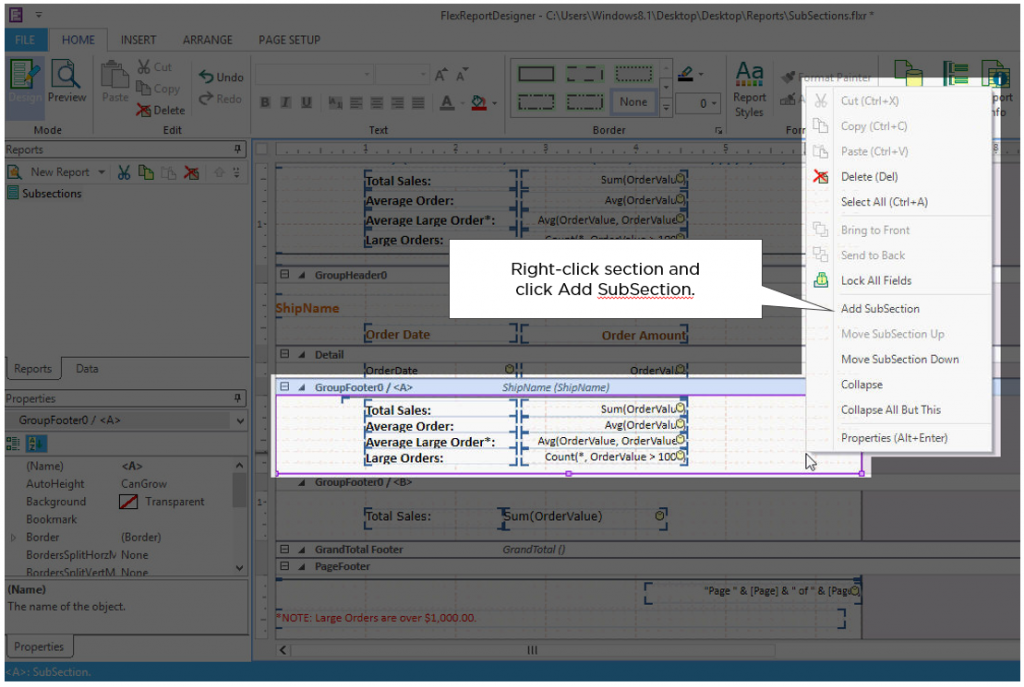1024x687 pixels.
Task: Cut selection in Edit group
Action: pyautogui.click(x=154, y=67)
